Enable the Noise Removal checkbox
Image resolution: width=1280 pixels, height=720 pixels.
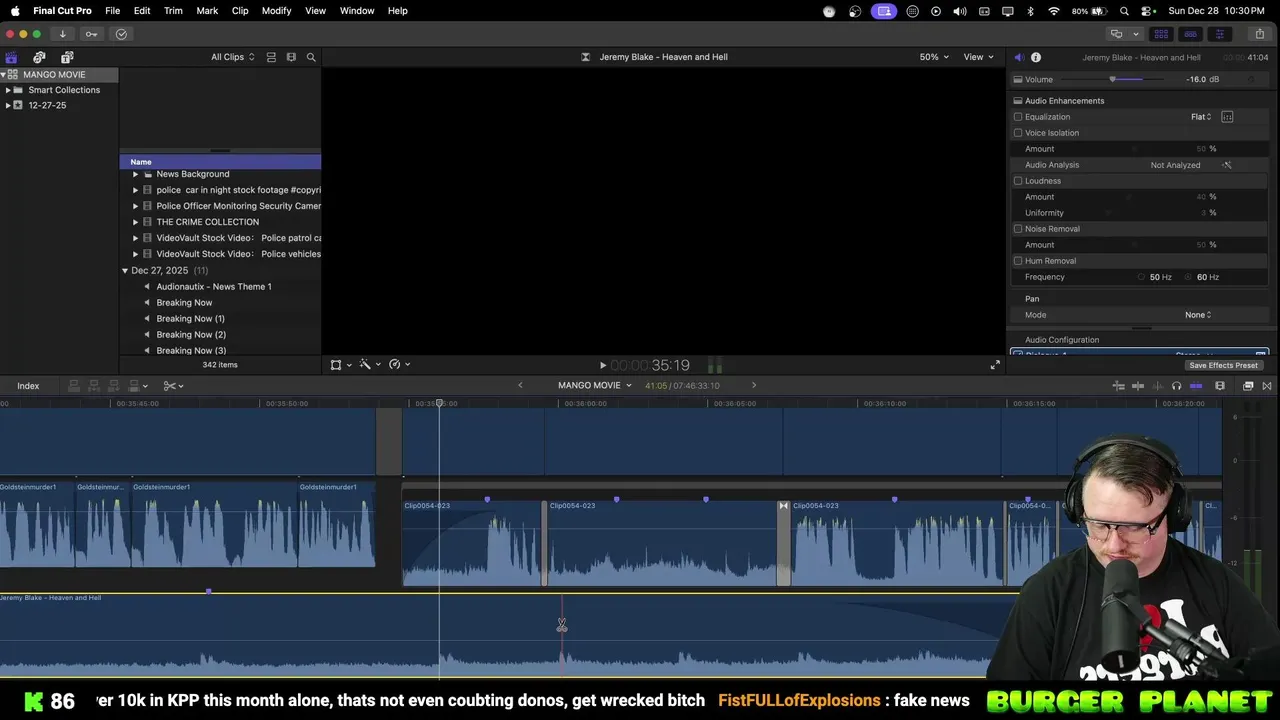tap(1018, 229)
